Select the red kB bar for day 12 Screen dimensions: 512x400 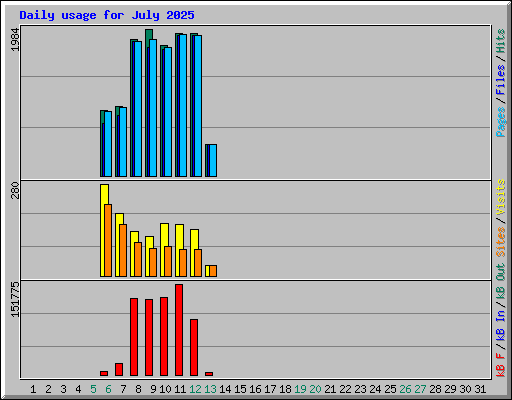click(194, 348)
